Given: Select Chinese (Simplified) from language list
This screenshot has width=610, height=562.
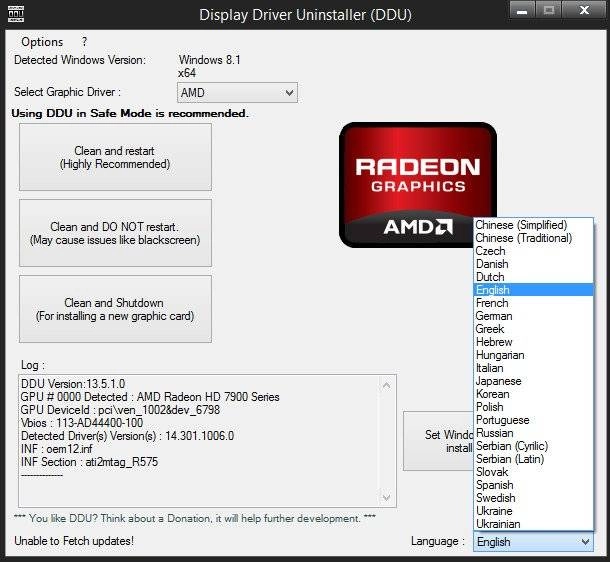Looking at the screenshot, I should pyautogui.click(x=533, y=225).
